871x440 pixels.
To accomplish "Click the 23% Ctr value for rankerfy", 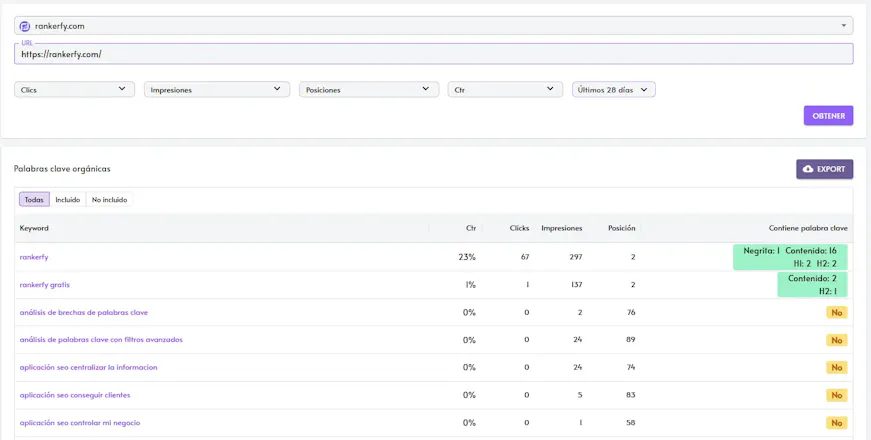I will (x=467, y=257).
